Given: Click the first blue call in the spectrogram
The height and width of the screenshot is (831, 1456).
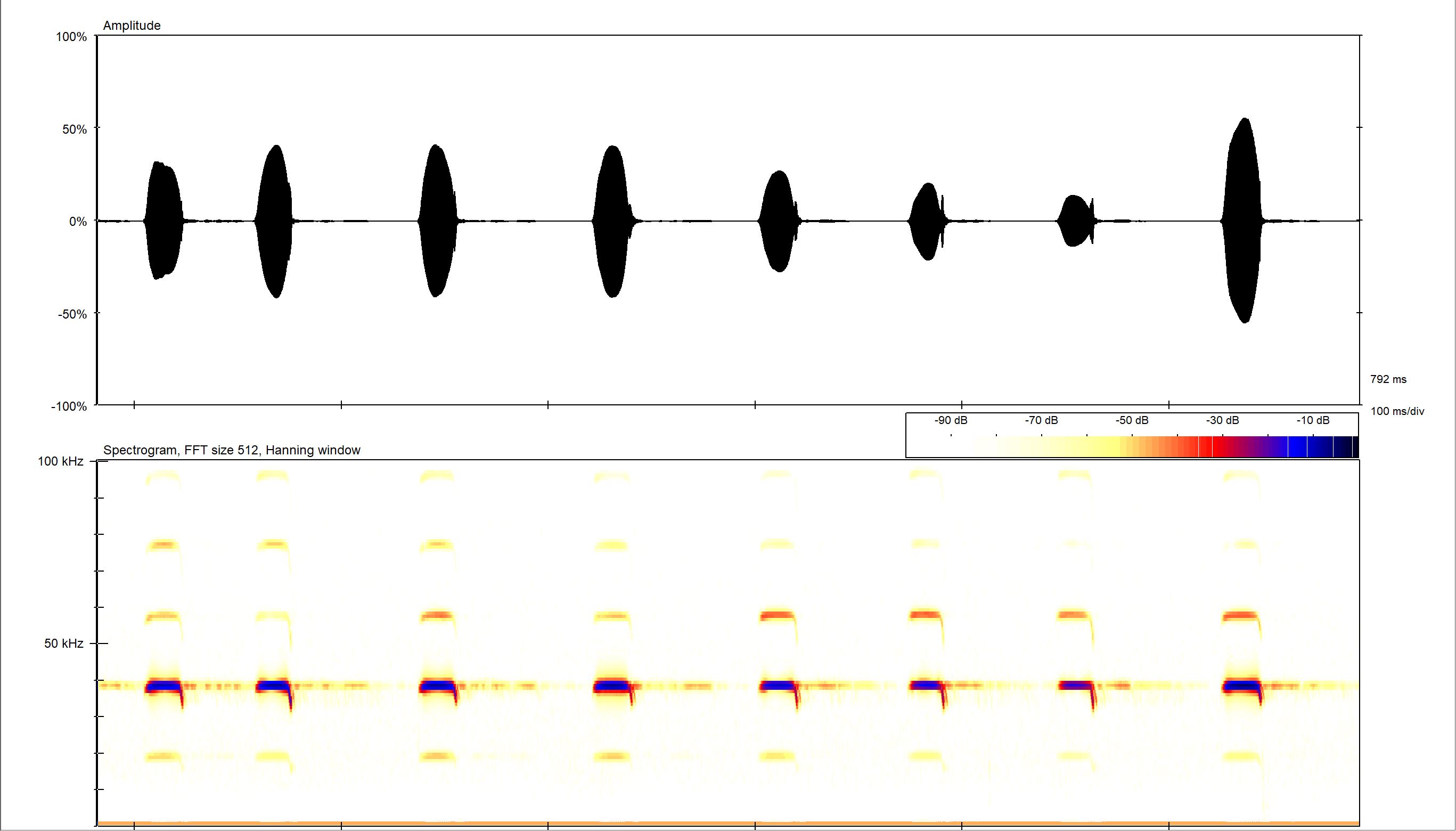Looking at the screenshot, I should (162, 686).
